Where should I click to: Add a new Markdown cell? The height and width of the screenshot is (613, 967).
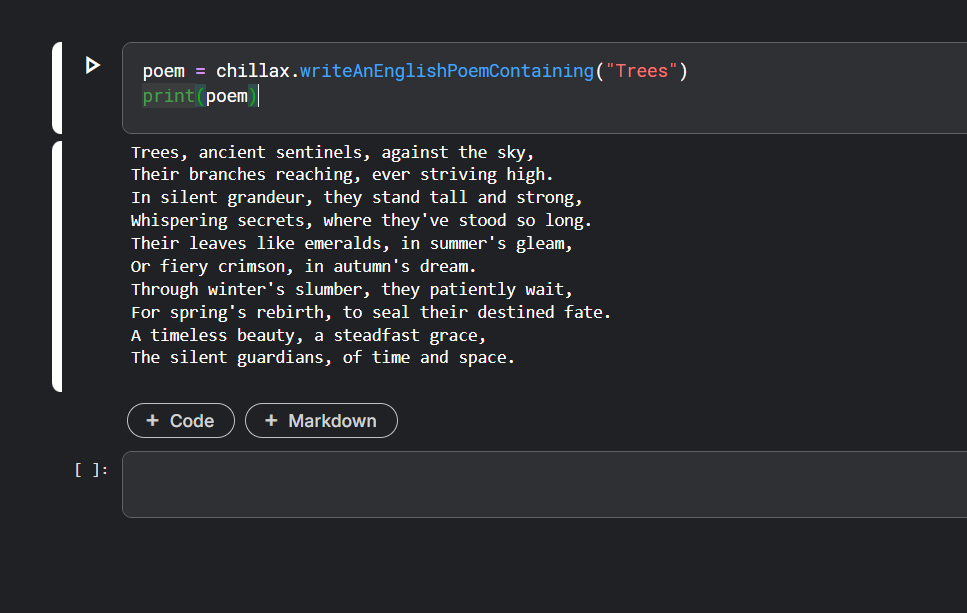(x=321, y=421)
